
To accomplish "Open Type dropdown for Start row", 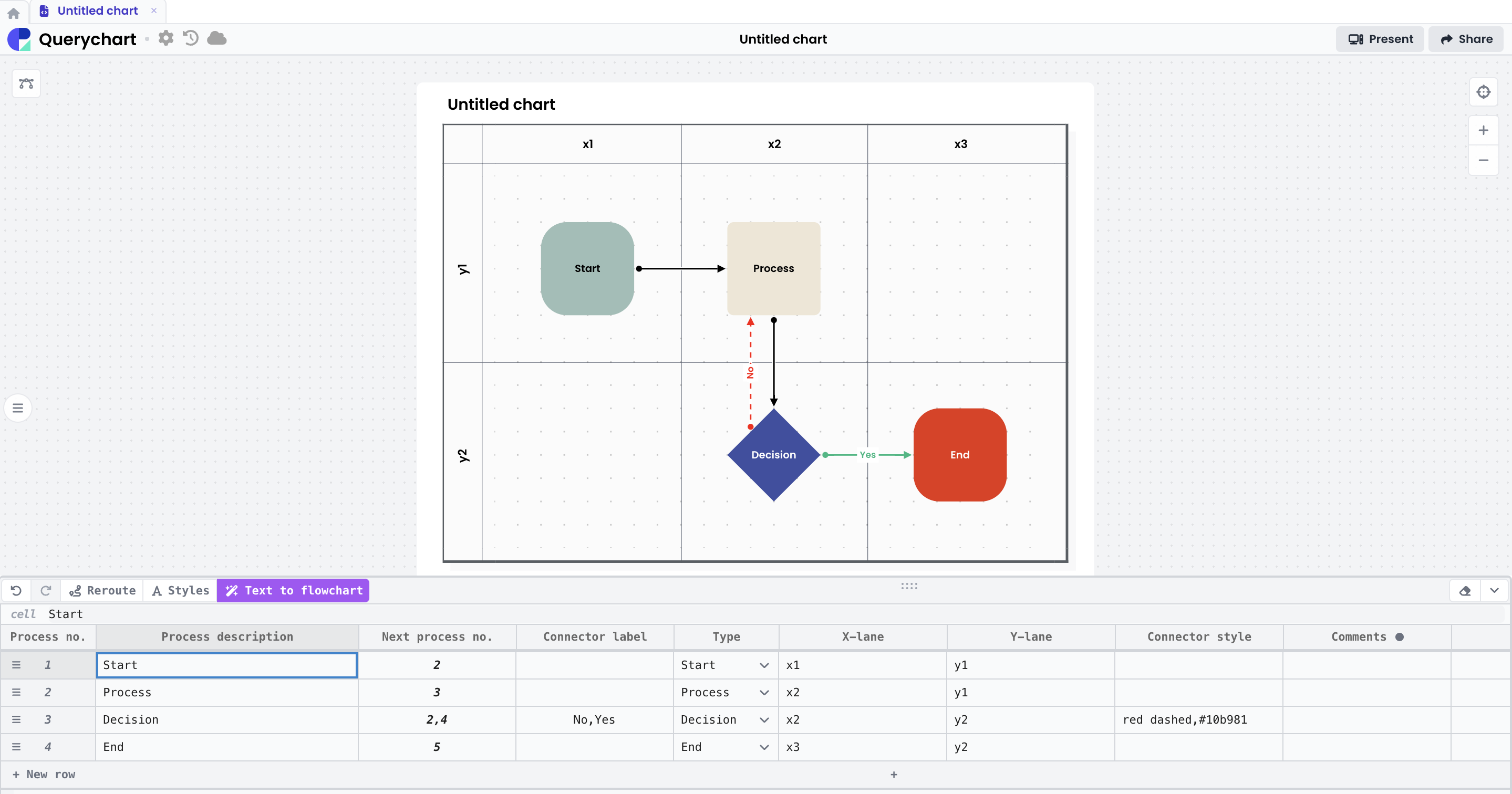I will point(764,665).
